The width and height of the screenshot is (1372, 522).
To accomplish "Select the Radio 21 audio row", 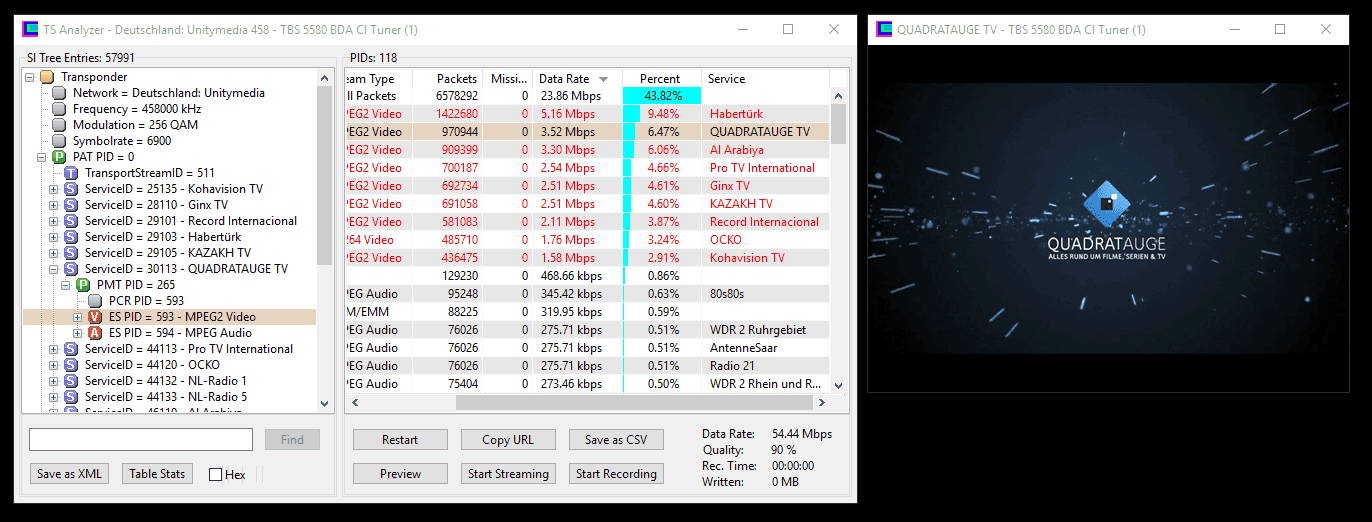I will point(588,366).
